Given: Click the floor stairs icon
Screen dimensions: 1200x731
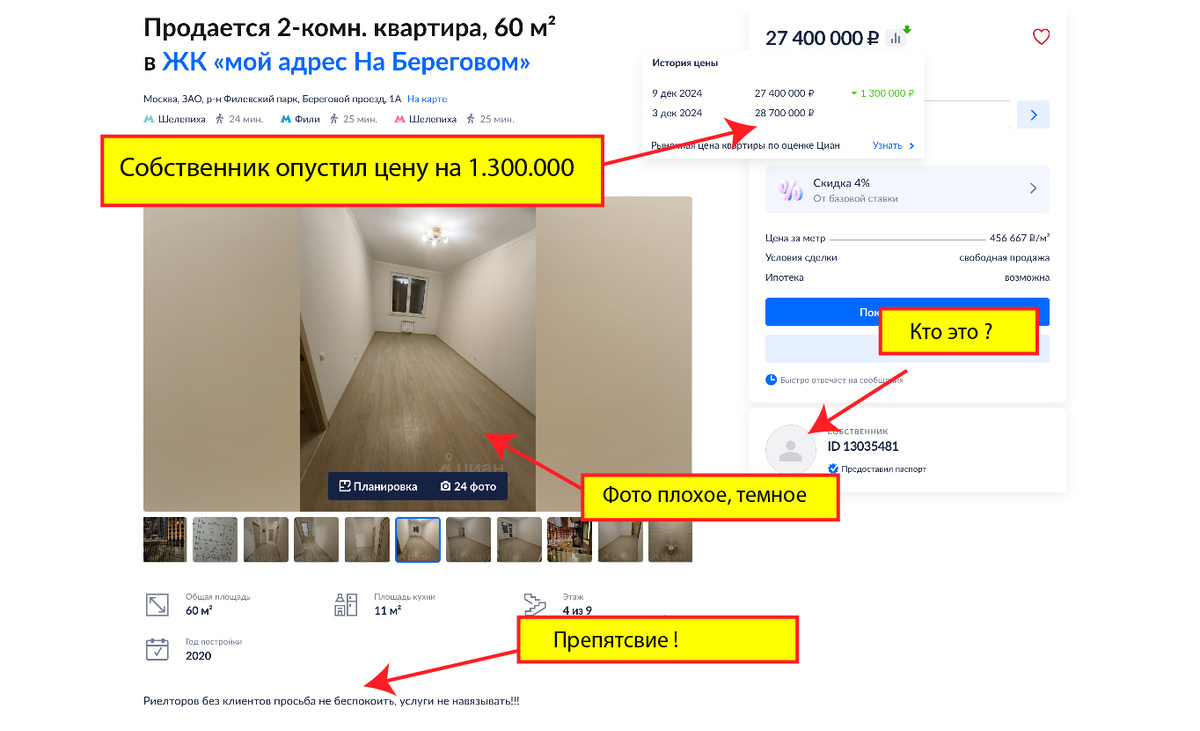Looking at the screenshot, I should (535, 603).
